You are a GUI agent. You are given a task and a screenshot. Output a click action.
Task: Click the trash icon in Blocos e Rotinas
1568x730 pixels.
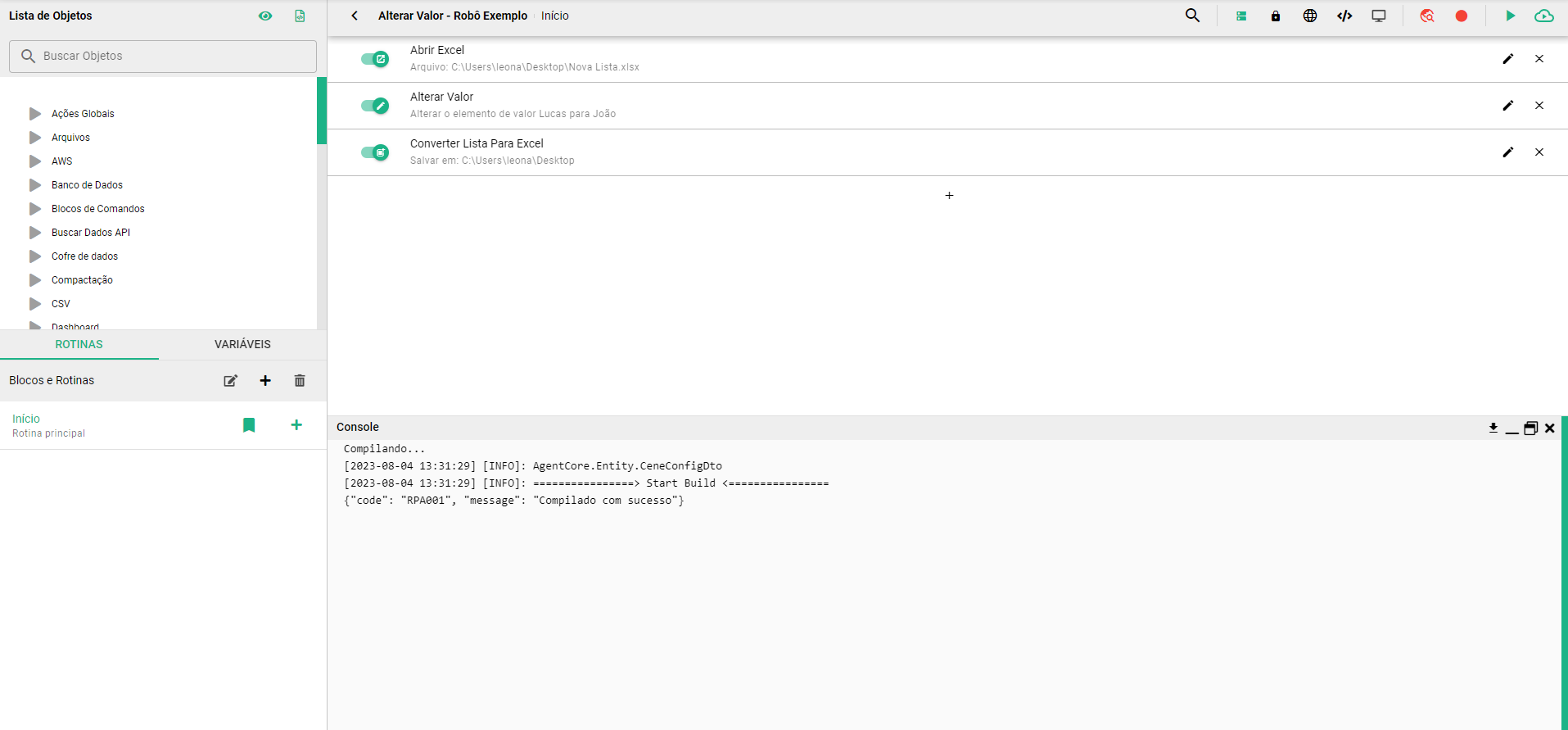300,380
